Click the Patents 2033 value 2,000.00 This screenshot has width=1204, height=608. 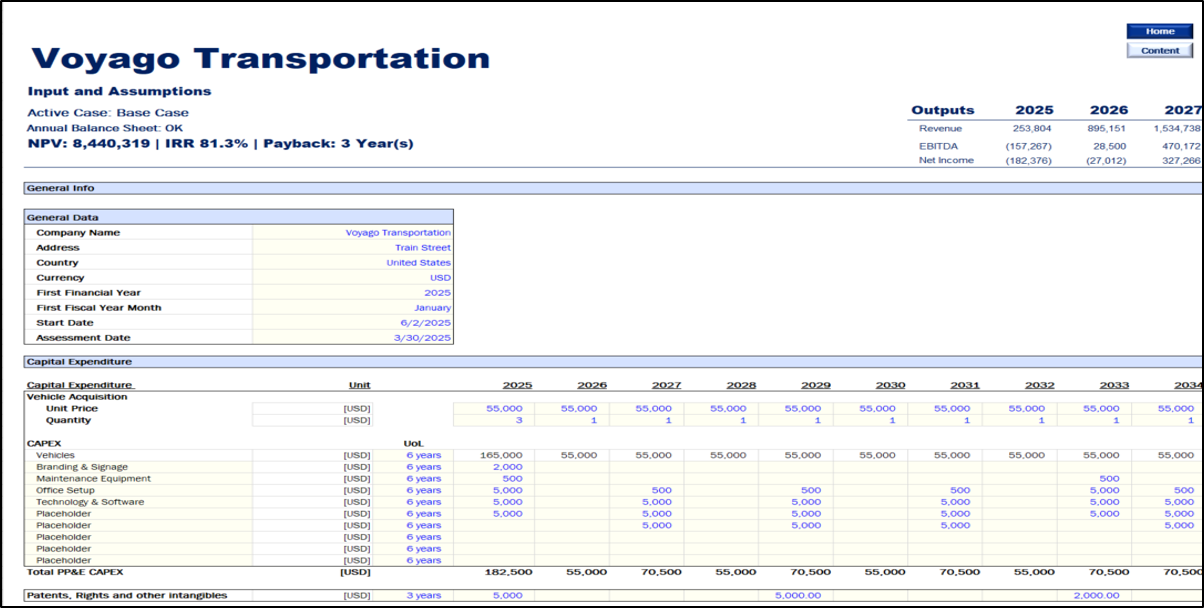click(1094, 596)
